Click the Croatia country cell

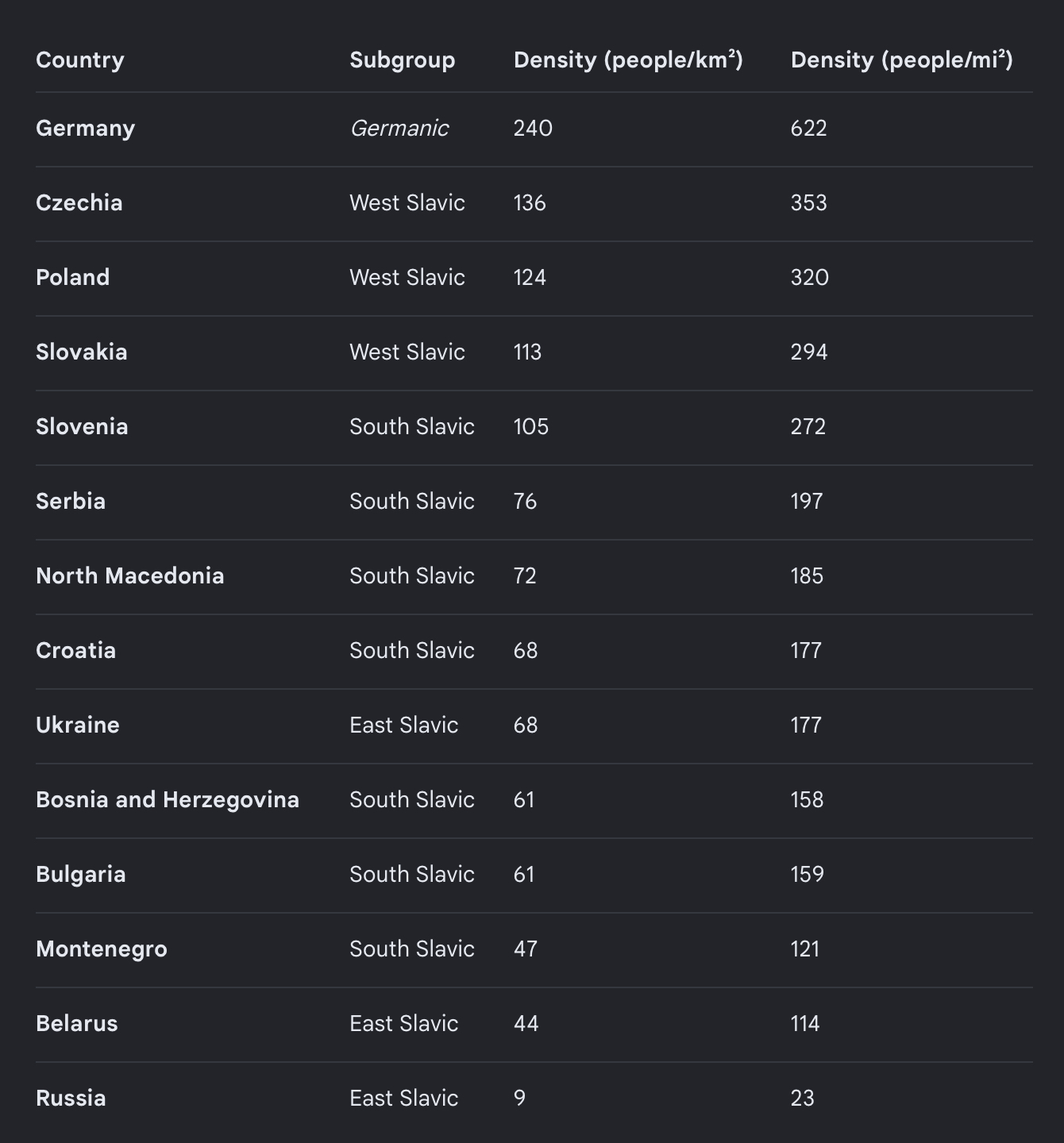point(76,651)
